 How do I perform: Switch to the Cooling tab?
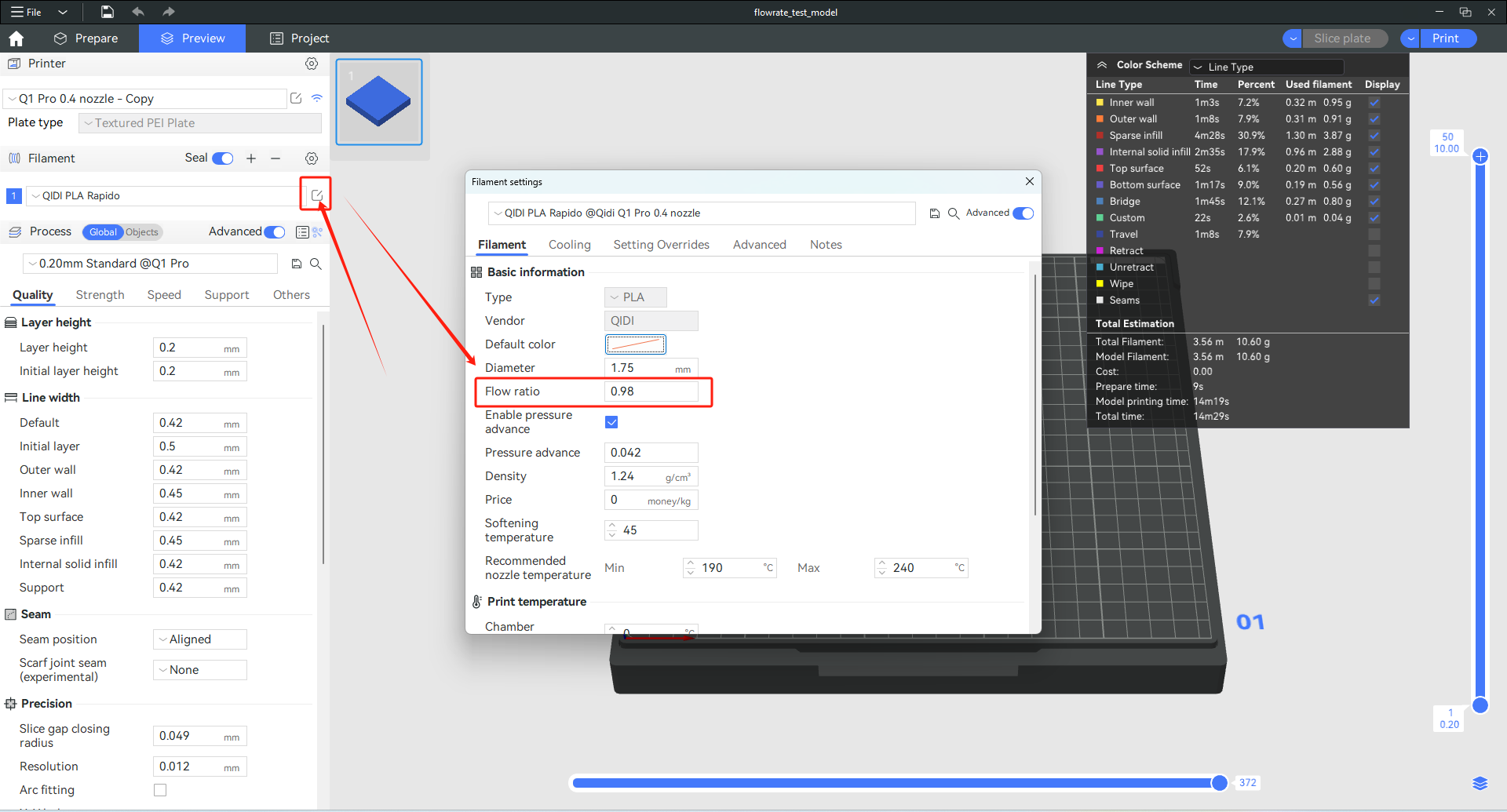tap(569, 245)
